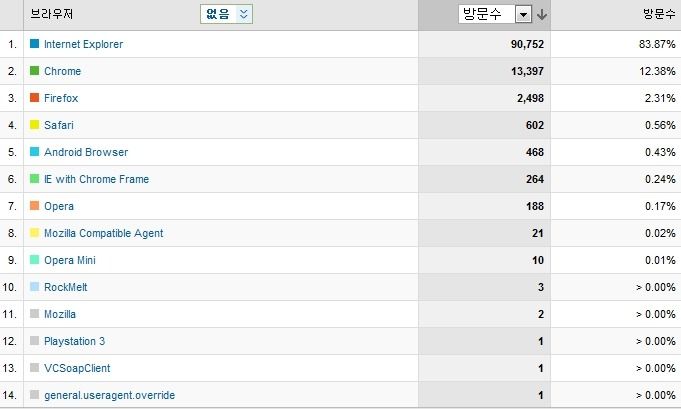Click the gray swatch beside Playstation 3
The image size is (681, 409).
(34, 340)
